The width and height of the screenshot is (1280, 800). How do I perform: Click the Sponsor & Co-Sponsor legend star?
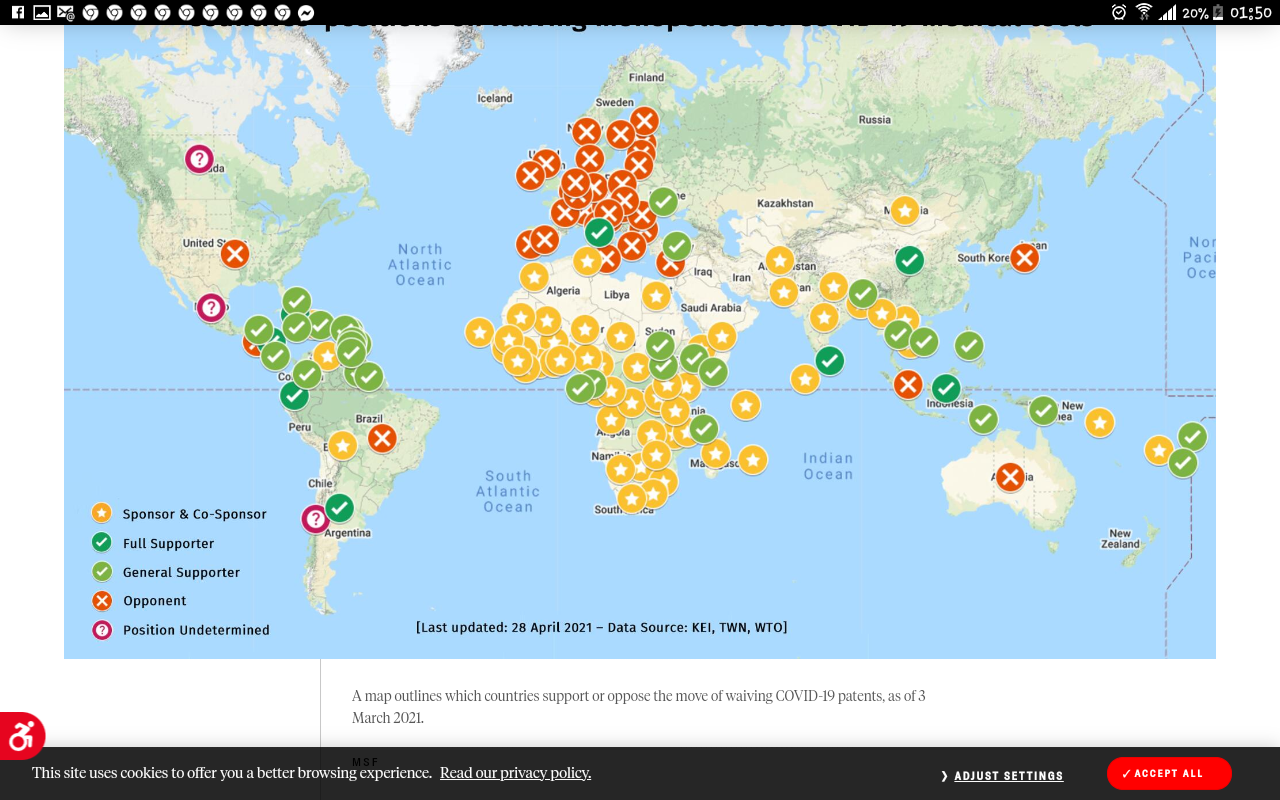[102, 513]
